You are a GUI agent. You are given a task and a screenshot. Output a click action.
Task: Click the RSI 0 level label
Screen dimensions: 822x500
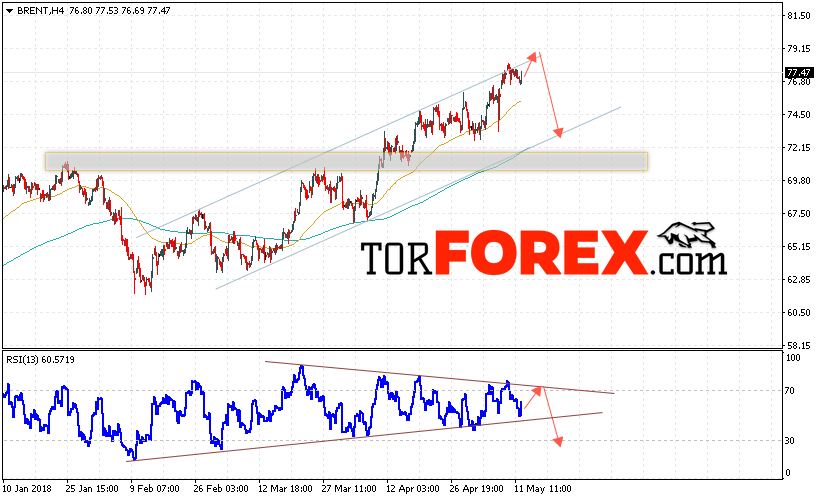pos(787,473)
